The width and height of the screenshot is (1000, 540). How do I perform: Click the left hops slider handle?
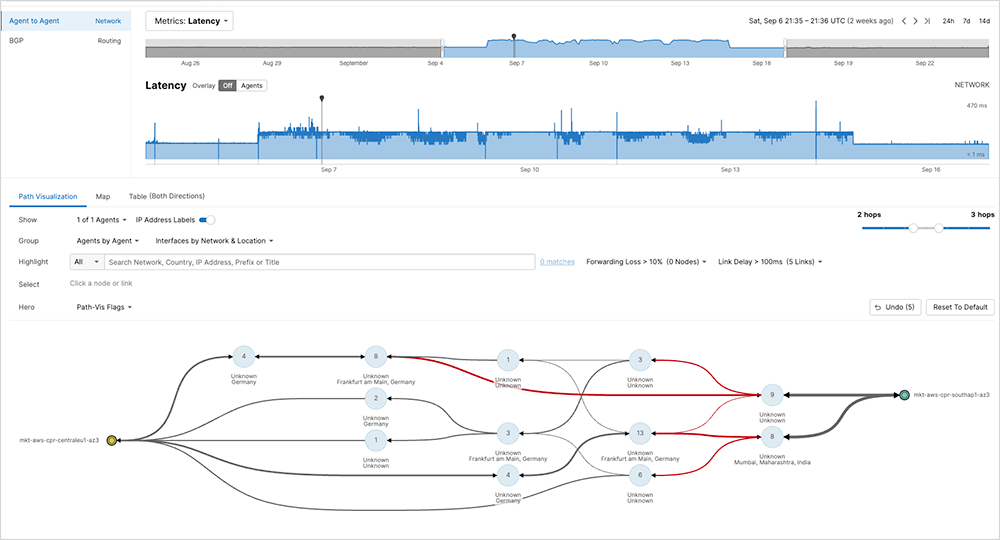click(913, 228)
